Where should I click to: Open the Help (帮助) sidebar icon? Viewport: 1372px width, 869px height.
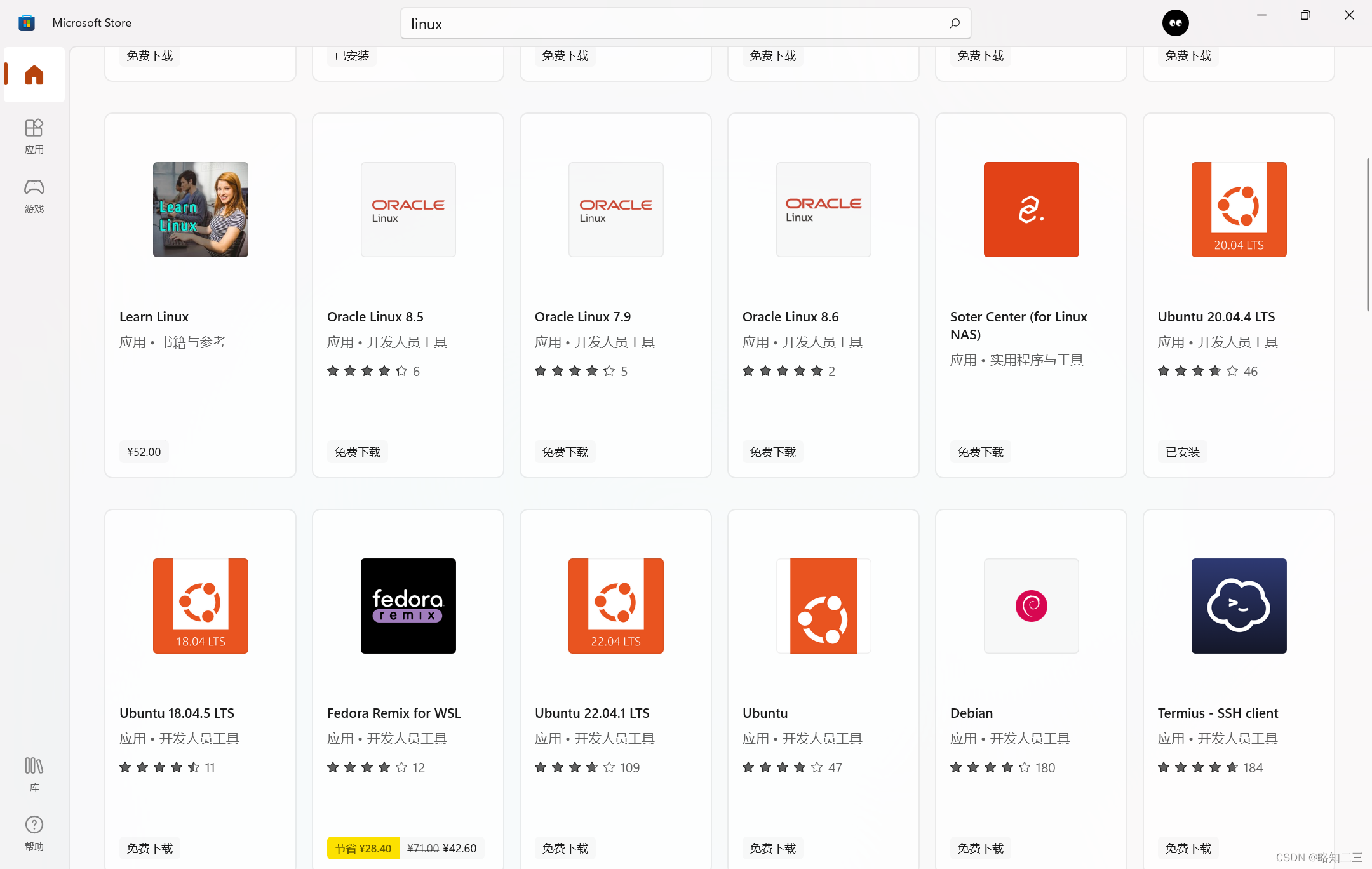[34, 832]
